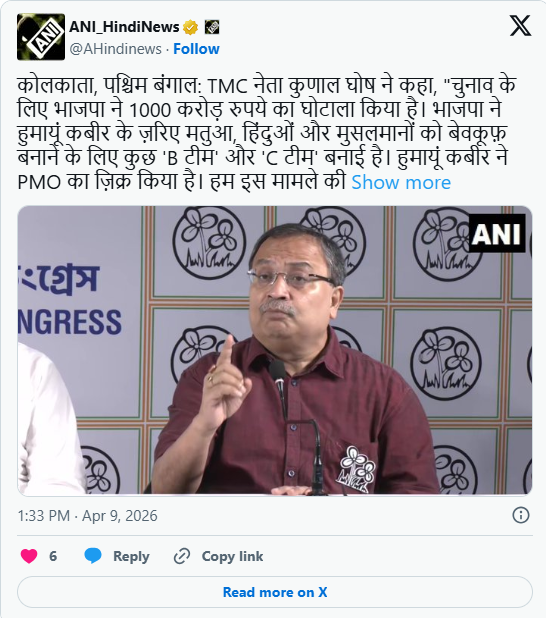Like the tweet with the heart icon
This screenshot has width=546, height=618.
click(x=29, y=556)
